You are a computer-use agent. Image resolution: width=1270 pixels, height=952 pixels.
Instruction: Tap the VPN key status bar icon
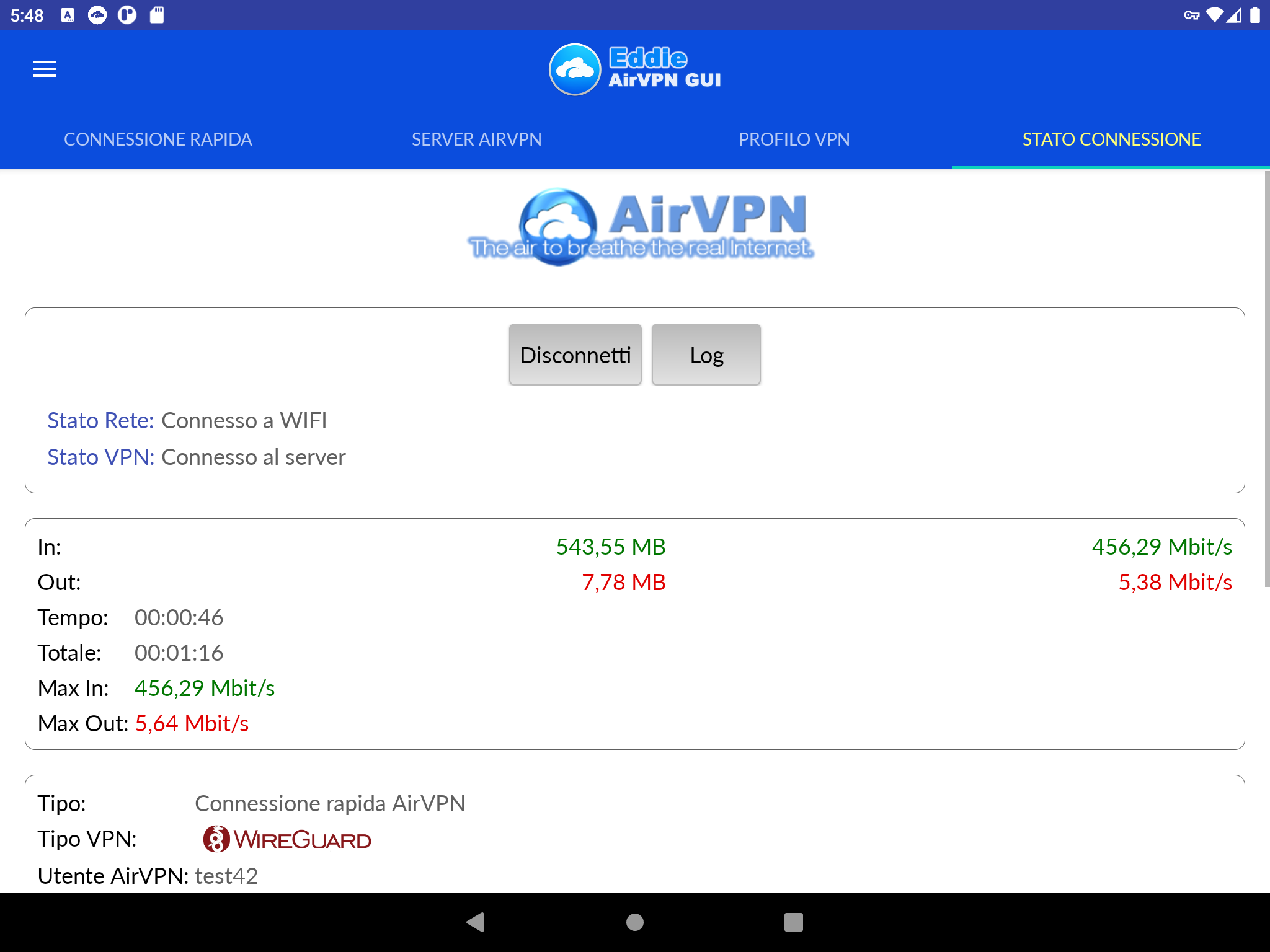tap(1191, 15)
